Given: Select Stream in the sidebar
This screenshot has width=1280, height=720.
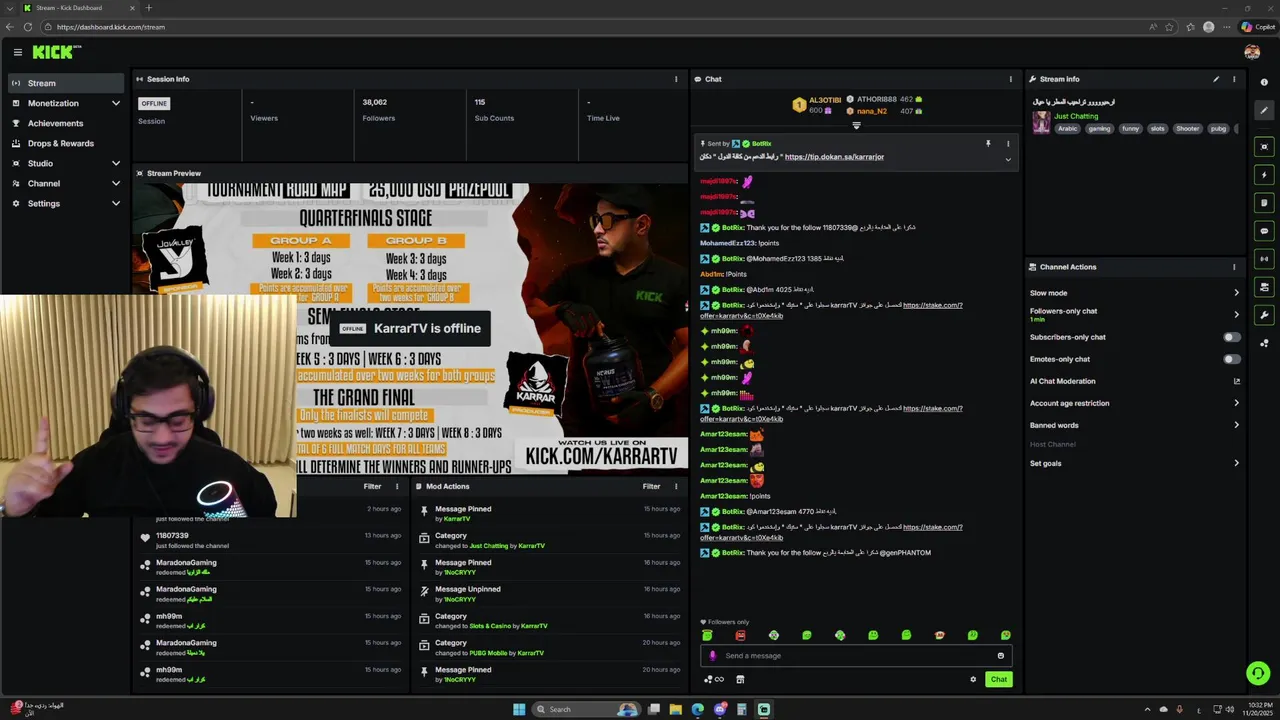Looking at the screenshot, I should point(66,83).
